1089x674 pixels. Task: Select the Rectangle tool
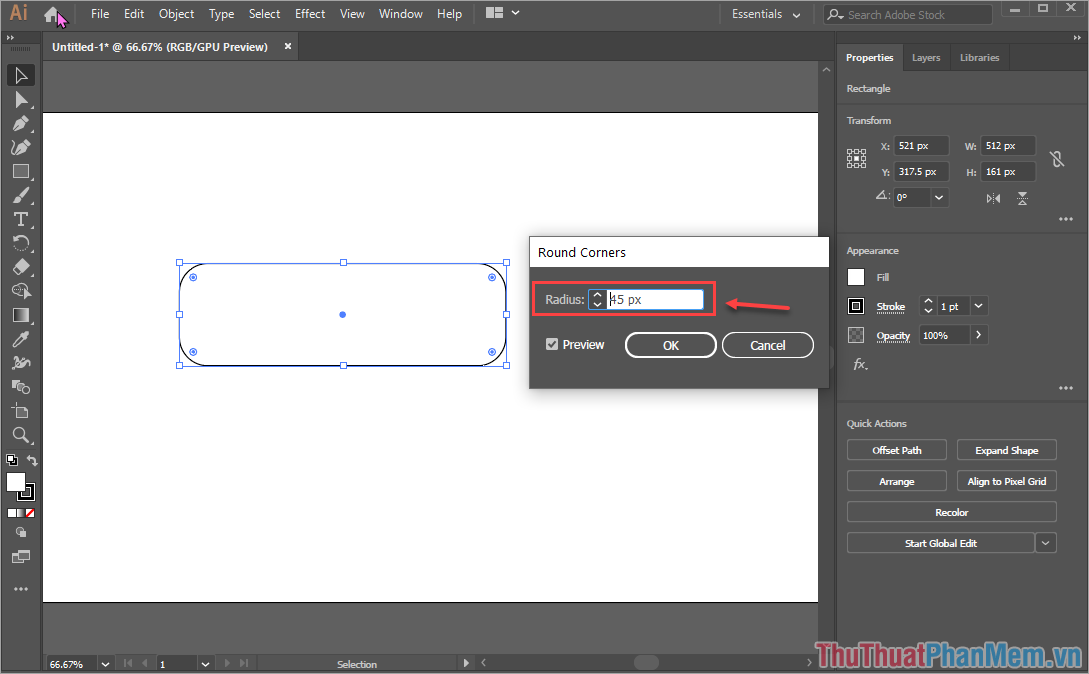click(x=20, y=171)
